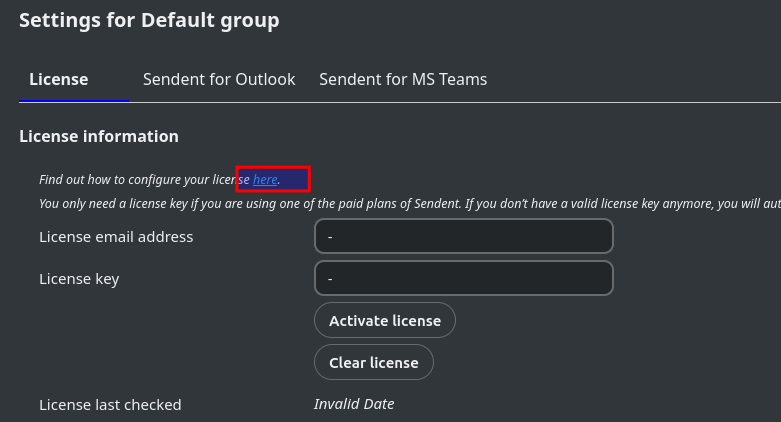Click the tab divider line right of MS Teams
Viewport: 781px width, 422px height.
point(640,102)
